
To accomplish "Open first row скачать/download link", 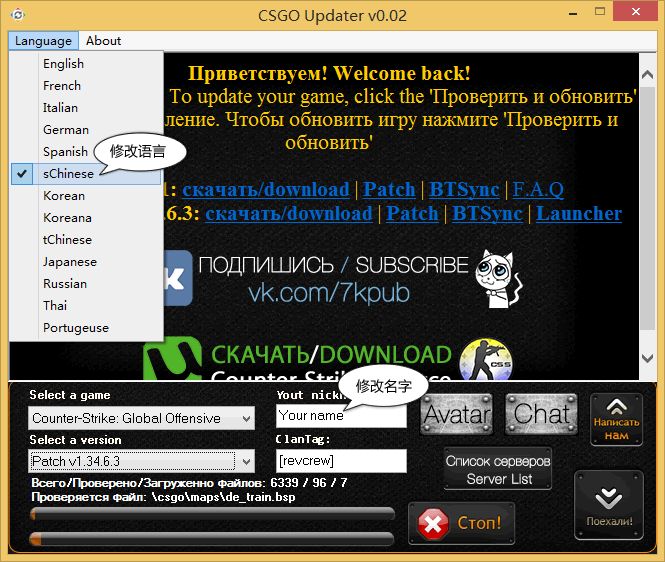I will pyautogui.click(x=266, y=190).
